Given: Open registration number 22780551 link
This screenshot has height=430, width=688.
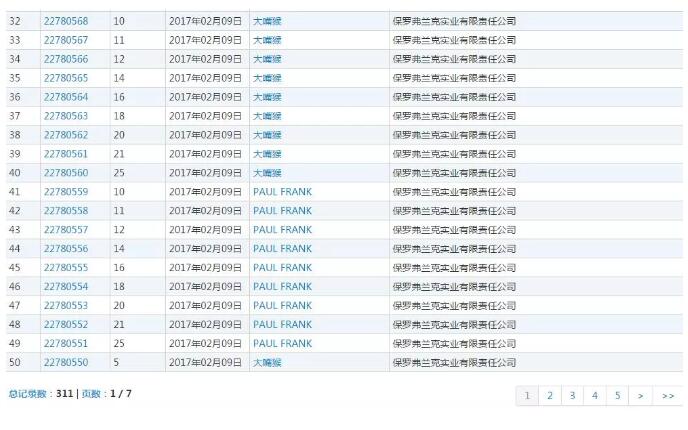Looking at the screenshot, I should coord(66,343).
